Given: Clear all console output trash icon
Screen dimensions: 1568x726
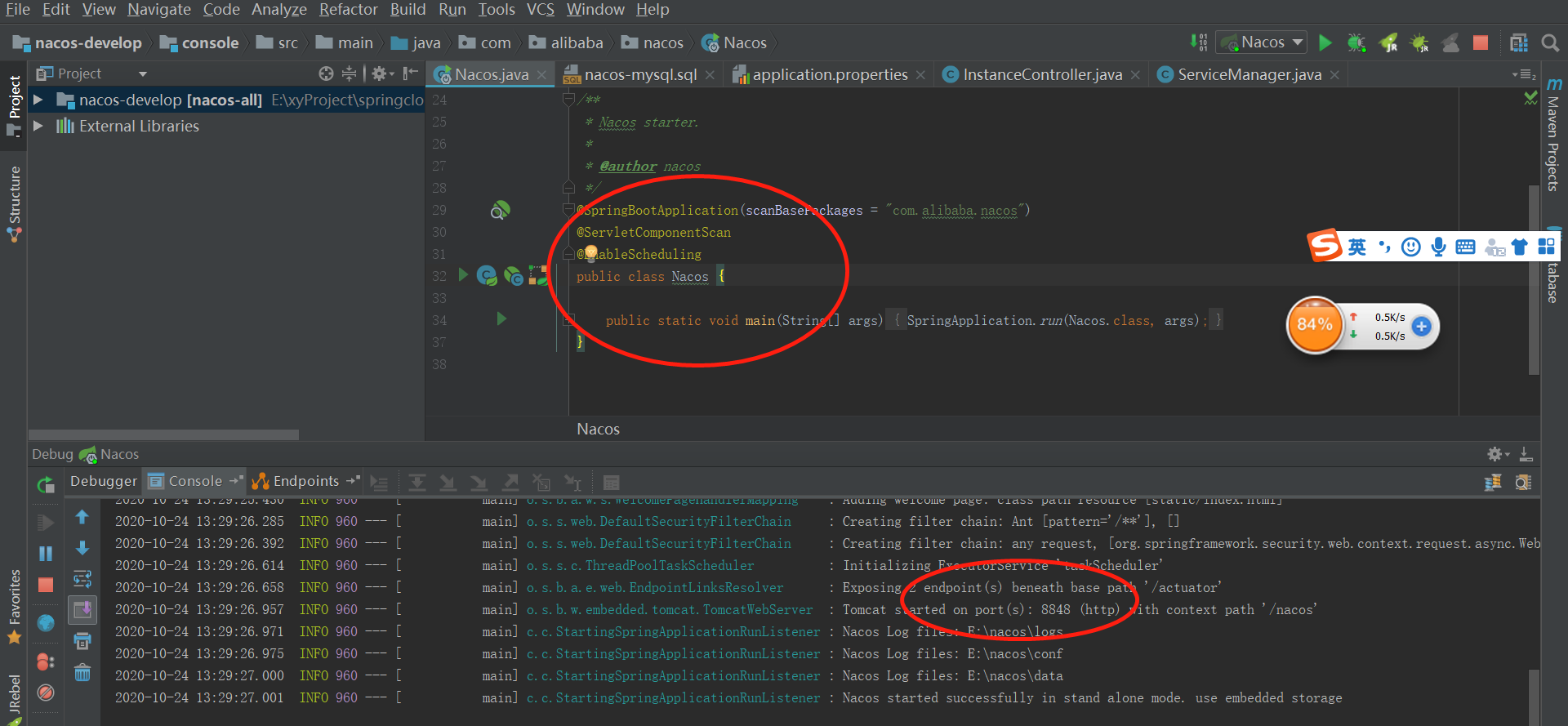Looking at the screenshot, I should point(82,672).
